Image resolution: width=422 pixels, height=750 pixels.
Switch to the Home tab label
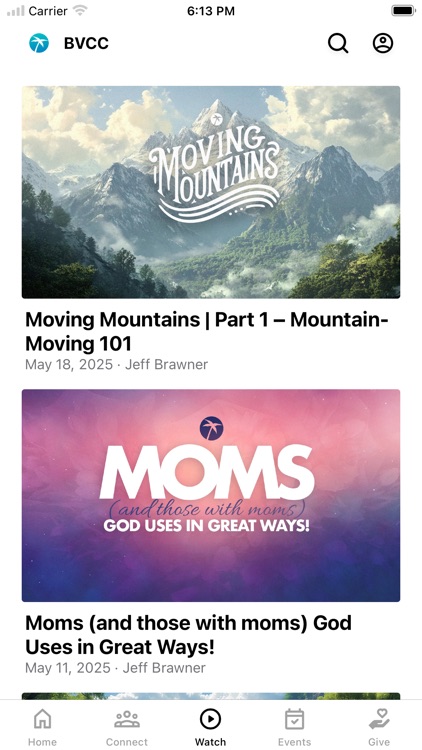pos(42,742)
